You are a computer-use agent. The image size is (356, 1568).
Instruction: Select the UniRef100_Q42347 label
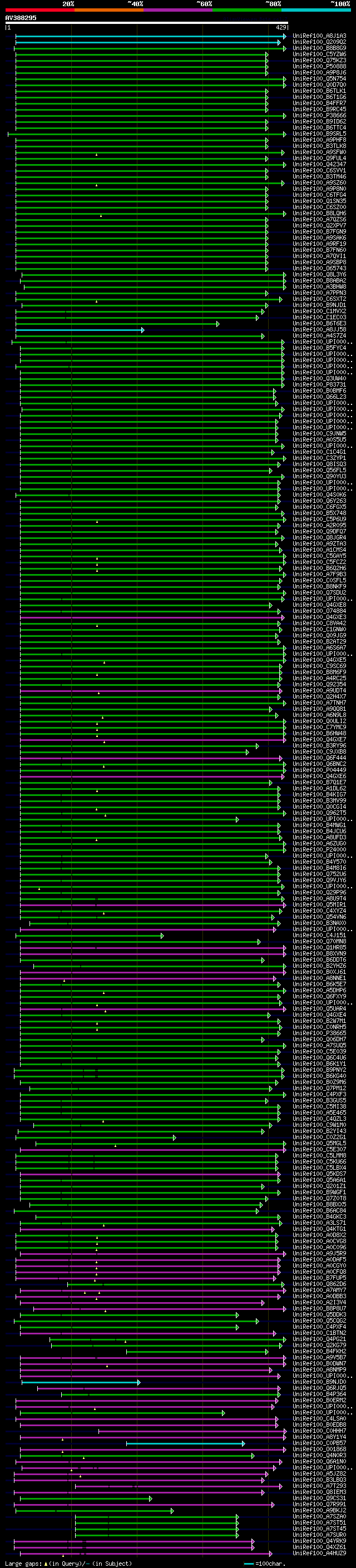(x=319, y=164)
